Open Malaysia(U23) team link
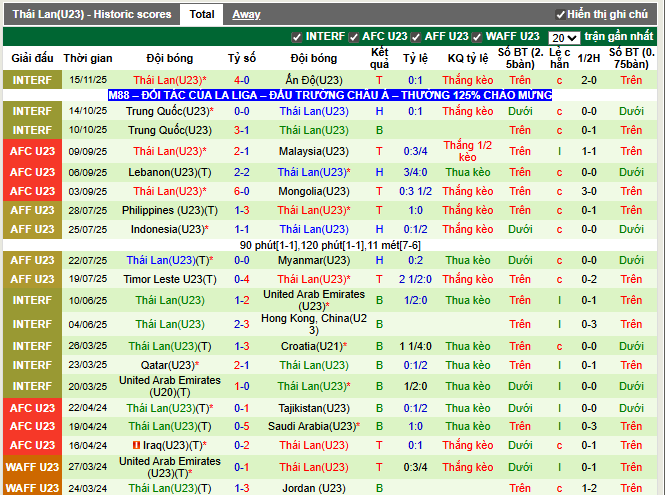The image size is (665, 495). coord(314,151)
